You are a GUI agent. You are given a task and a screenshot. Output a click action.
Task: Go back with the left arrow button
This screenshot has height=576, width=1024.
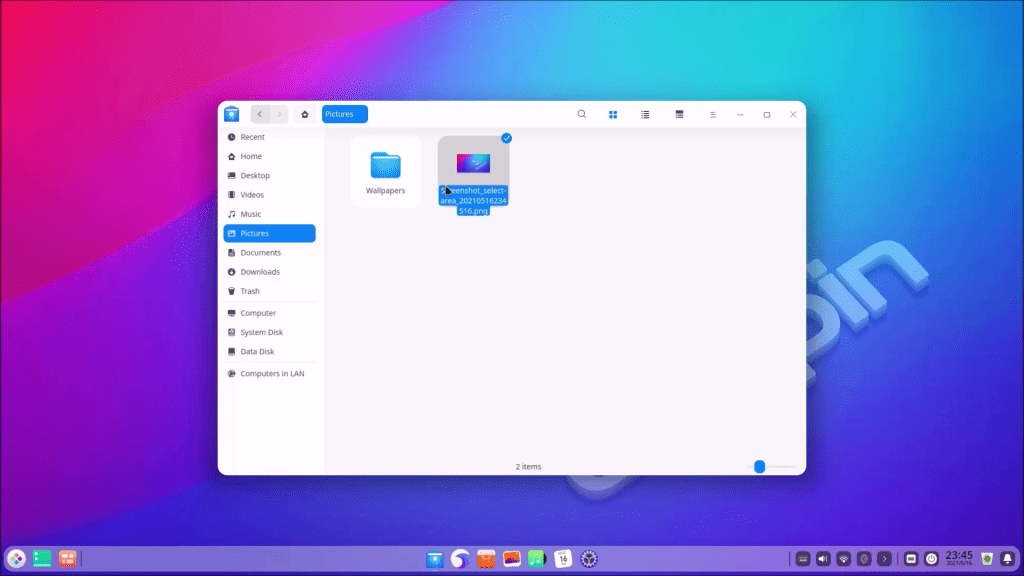tap(260, 114)
